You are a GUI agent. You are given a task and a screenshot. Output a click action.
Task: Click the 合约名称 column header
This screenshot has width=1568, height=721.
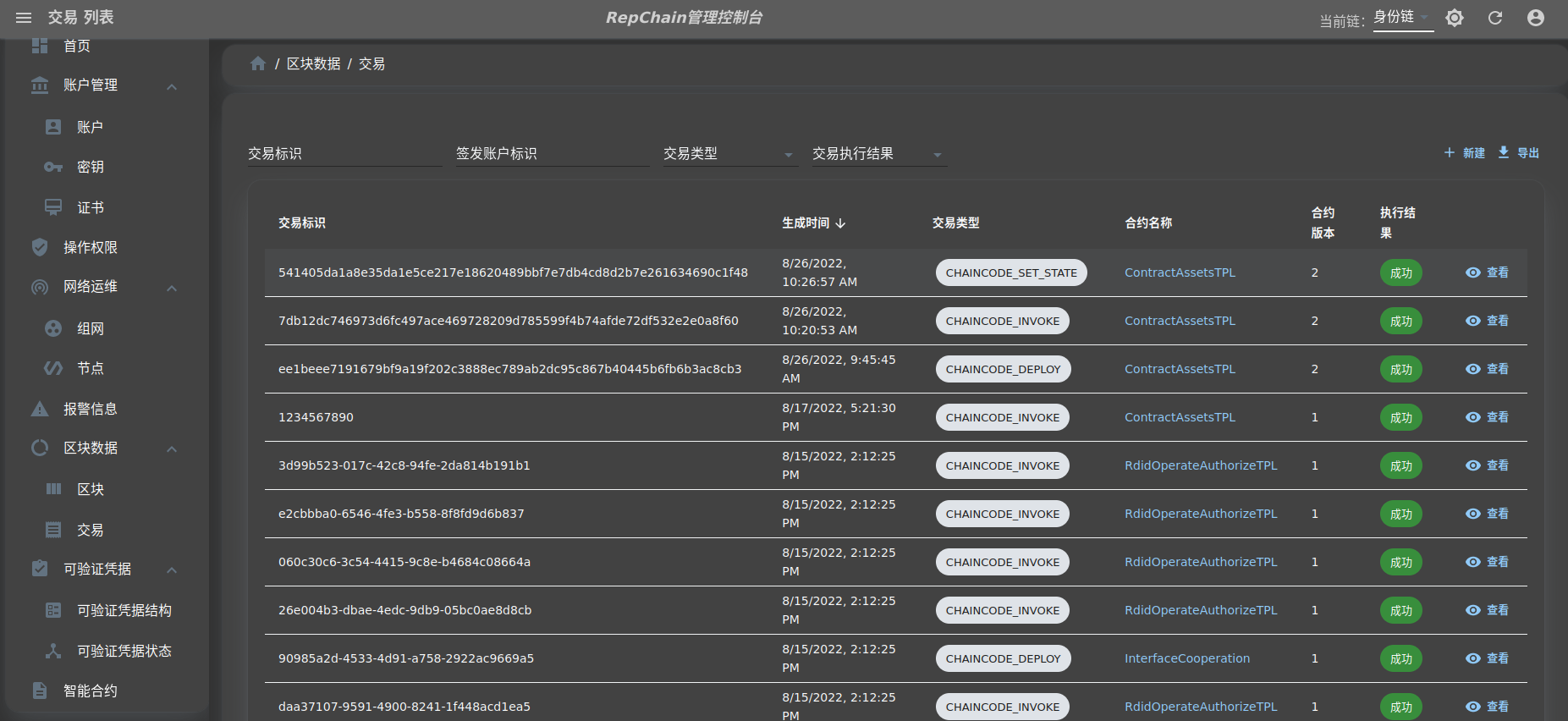tap(1148, 223)
